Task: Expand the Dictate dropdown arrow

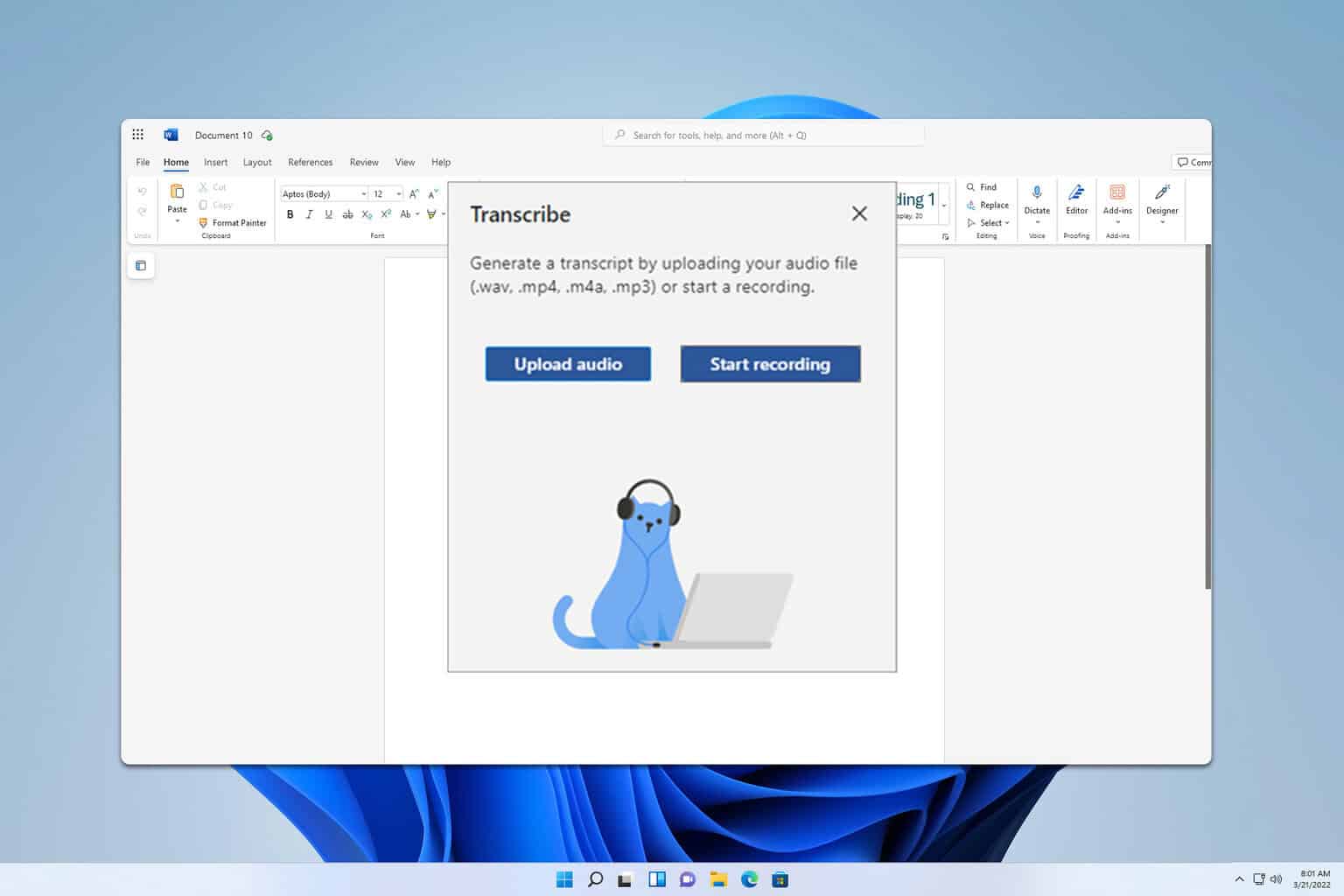Action: tap(1037, 222)
